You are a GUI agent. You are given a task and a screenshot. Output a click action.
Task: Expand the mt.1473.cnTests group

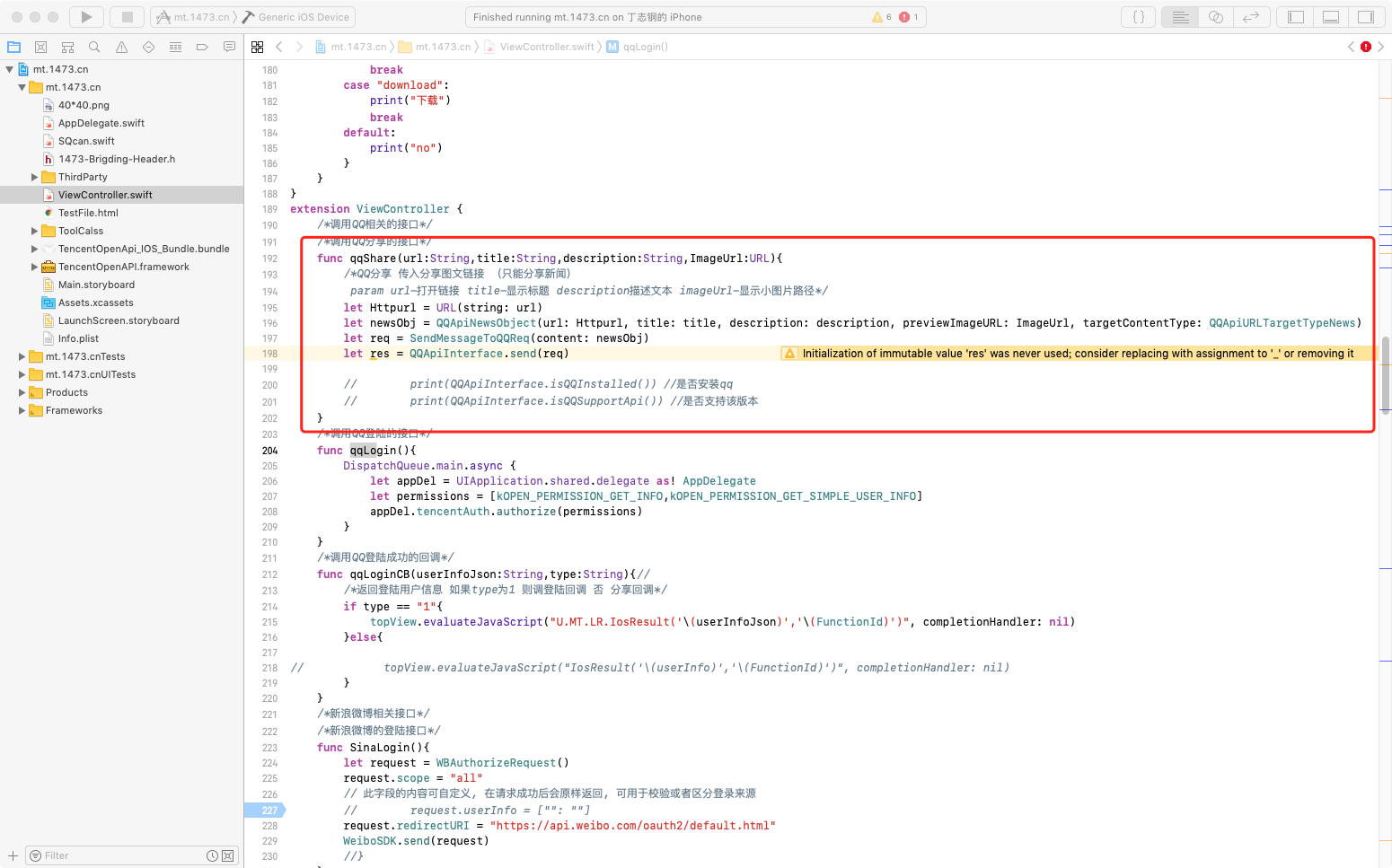22,356
